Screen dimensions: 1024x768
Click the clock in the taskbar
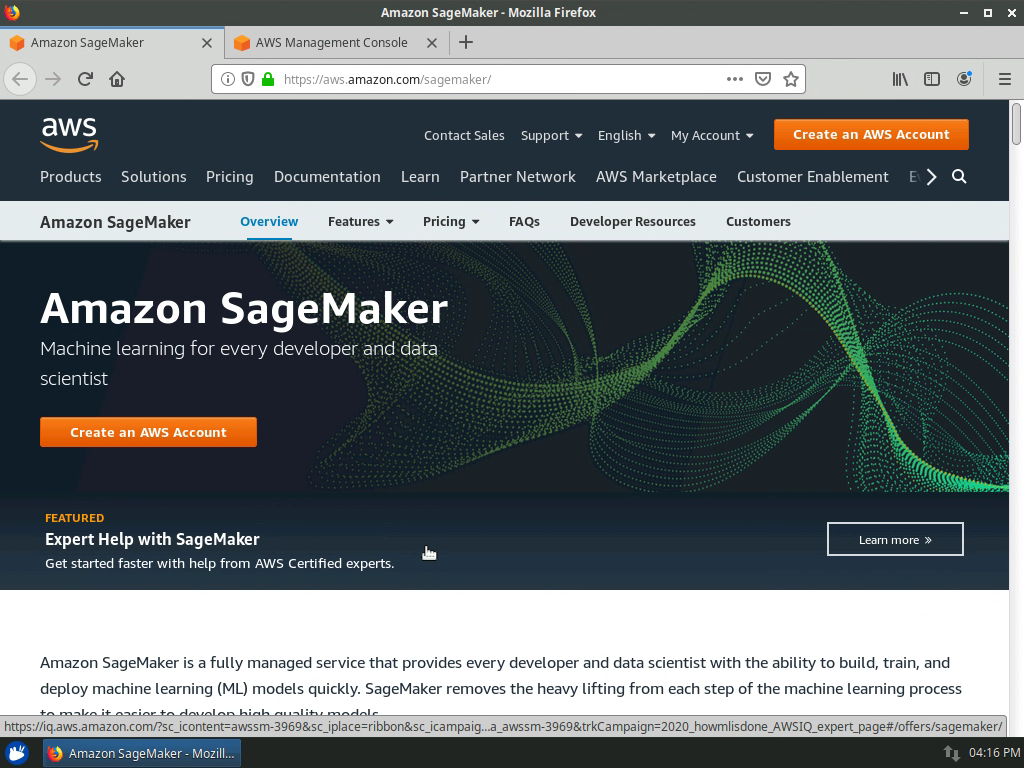coord(994,753)
